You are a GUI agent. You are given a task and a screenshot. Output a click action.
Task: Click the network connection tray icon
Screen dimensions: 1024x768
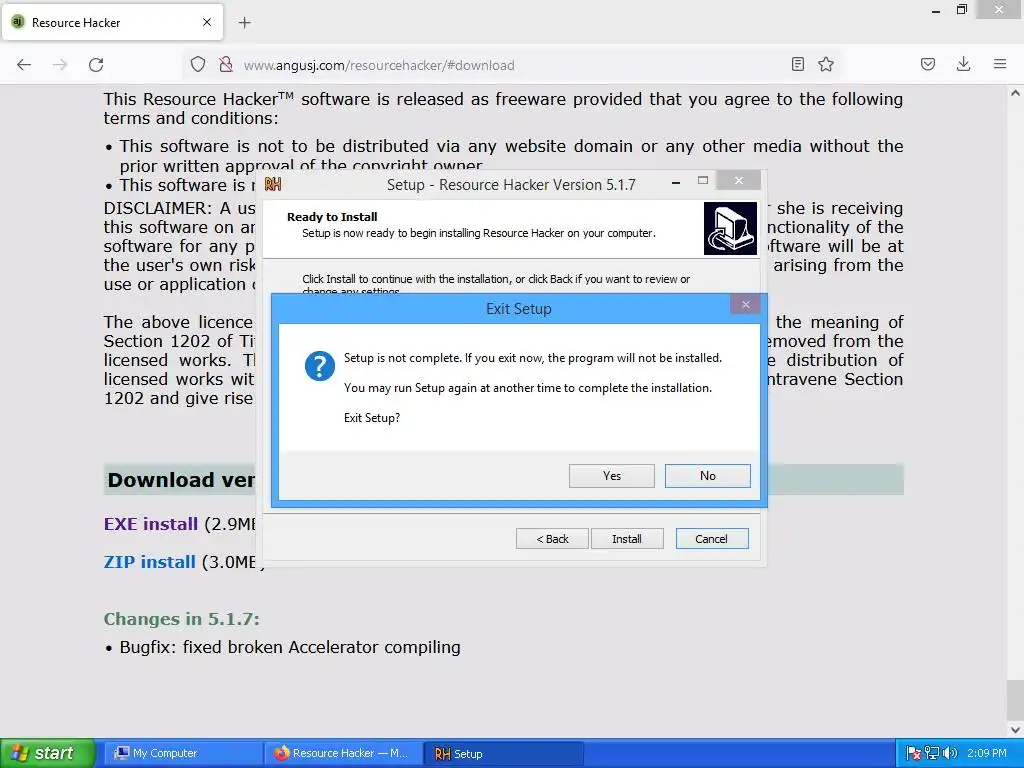tap(932, 754)
